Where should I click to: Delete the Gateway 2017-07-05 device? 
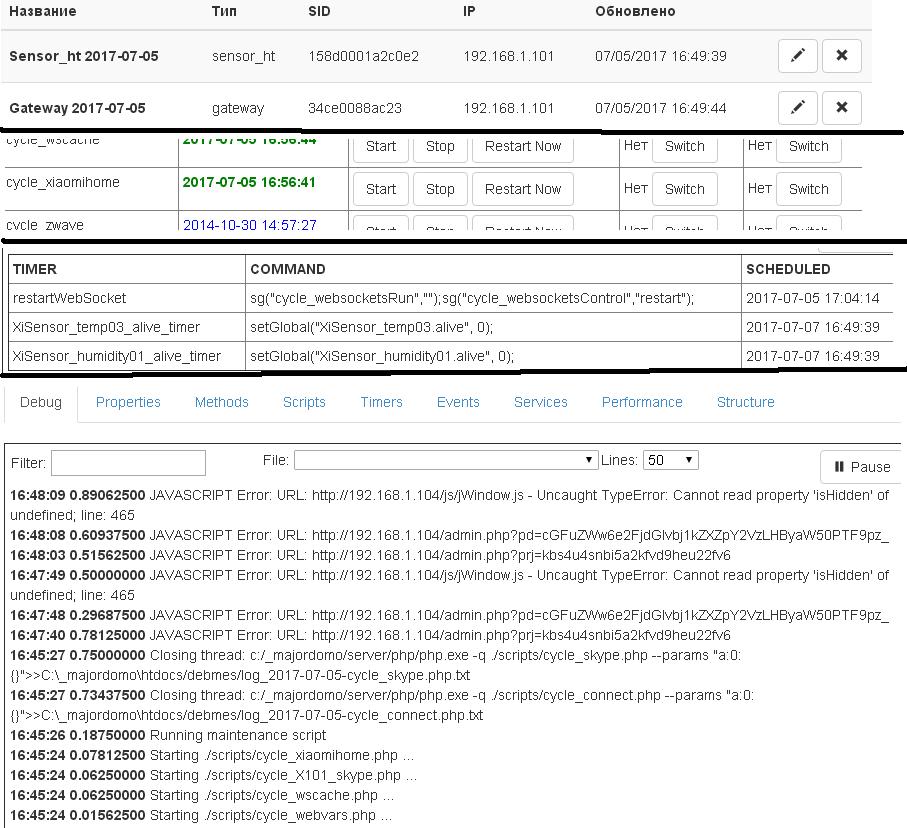(x=841, y=107)
